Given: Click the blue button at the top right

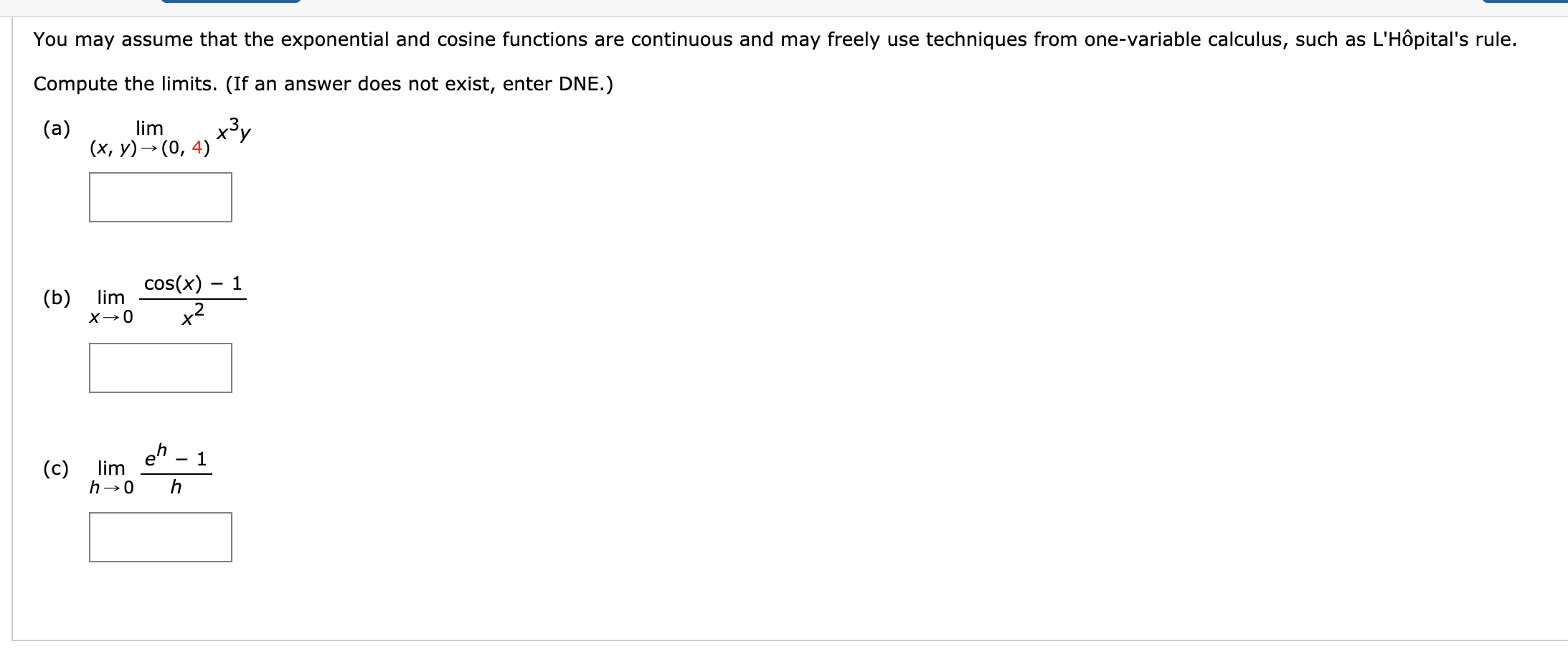Looking at the screenshot, I should [1526, 2].
